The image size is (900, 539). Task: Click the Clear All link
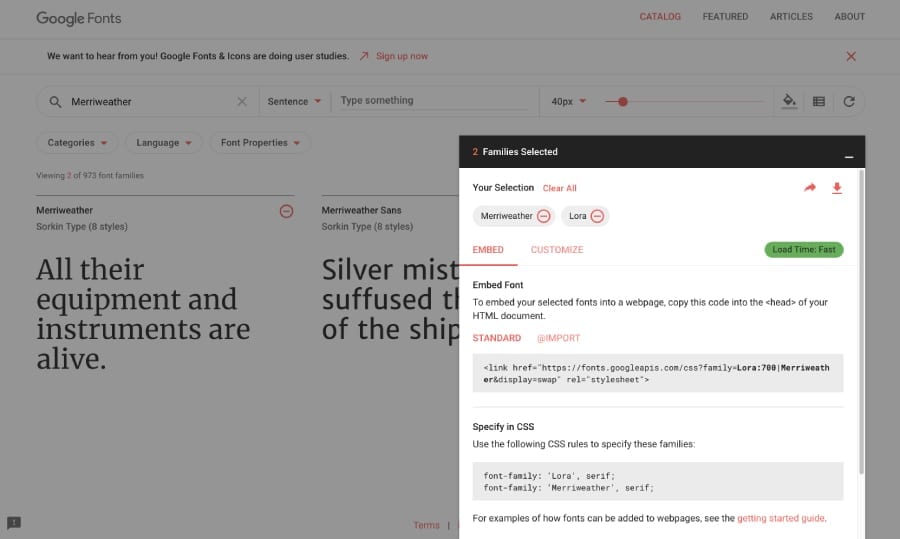click(559, 188)
